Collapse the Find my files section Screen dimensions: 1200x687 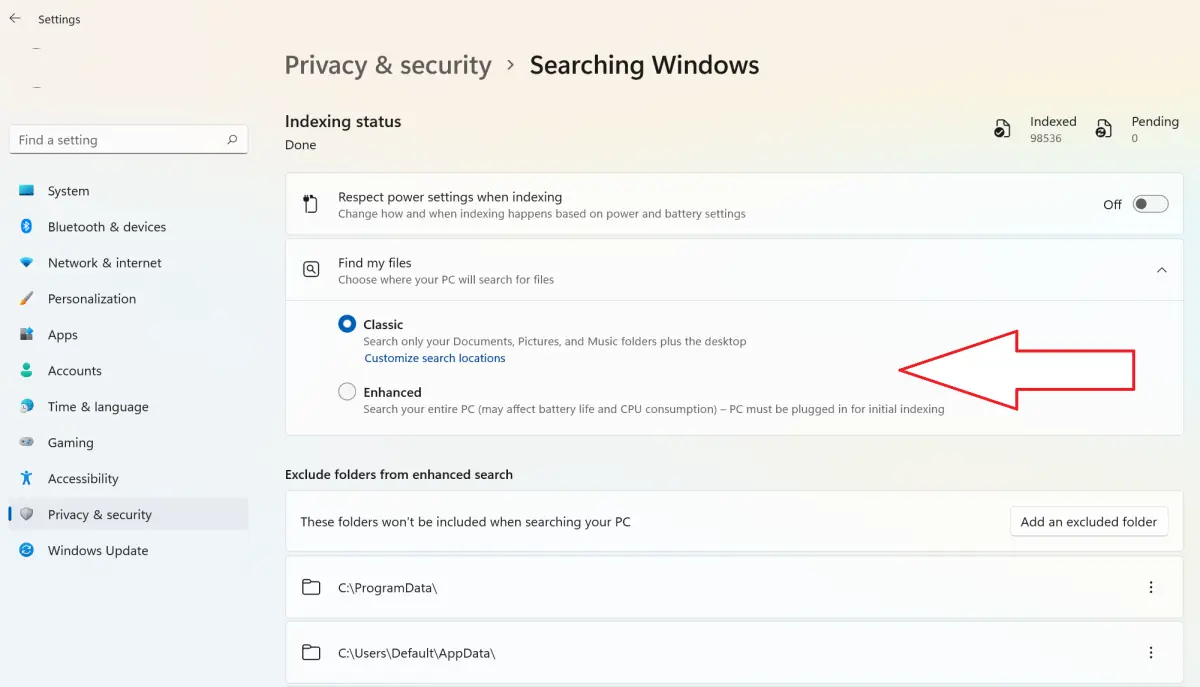coord(1161,270)
